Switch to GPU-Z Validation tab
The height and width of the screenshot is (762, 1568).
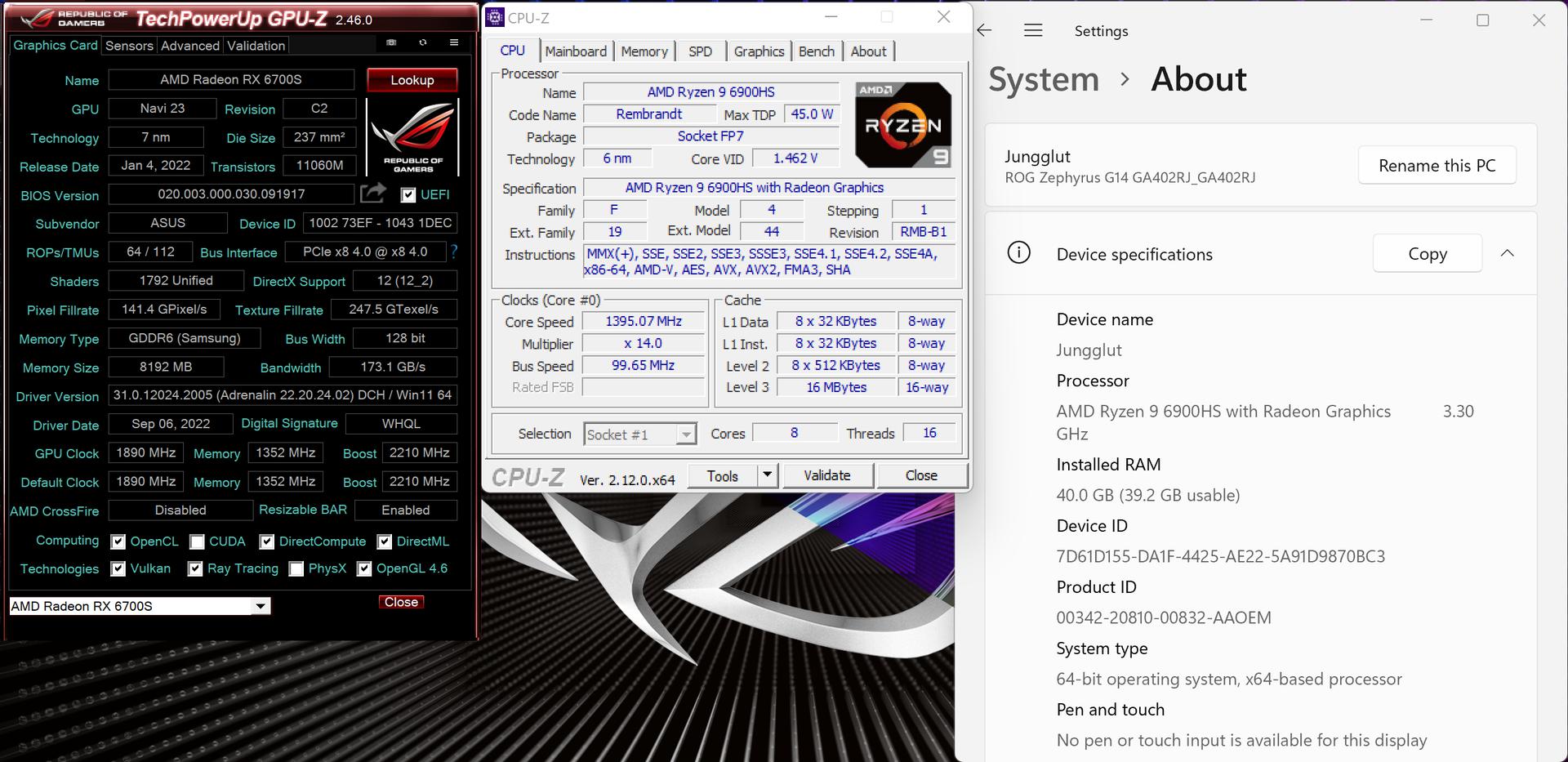[x=256, y=46]
